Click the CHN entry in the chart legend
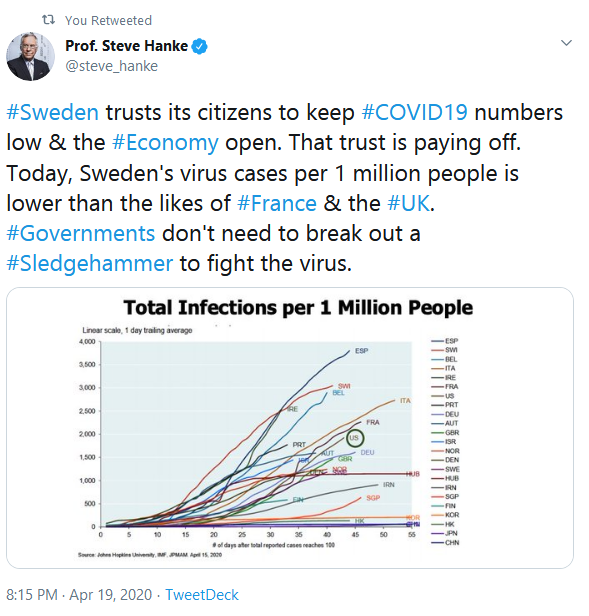This screenshot has width=589, height=616. pos(445,543)
